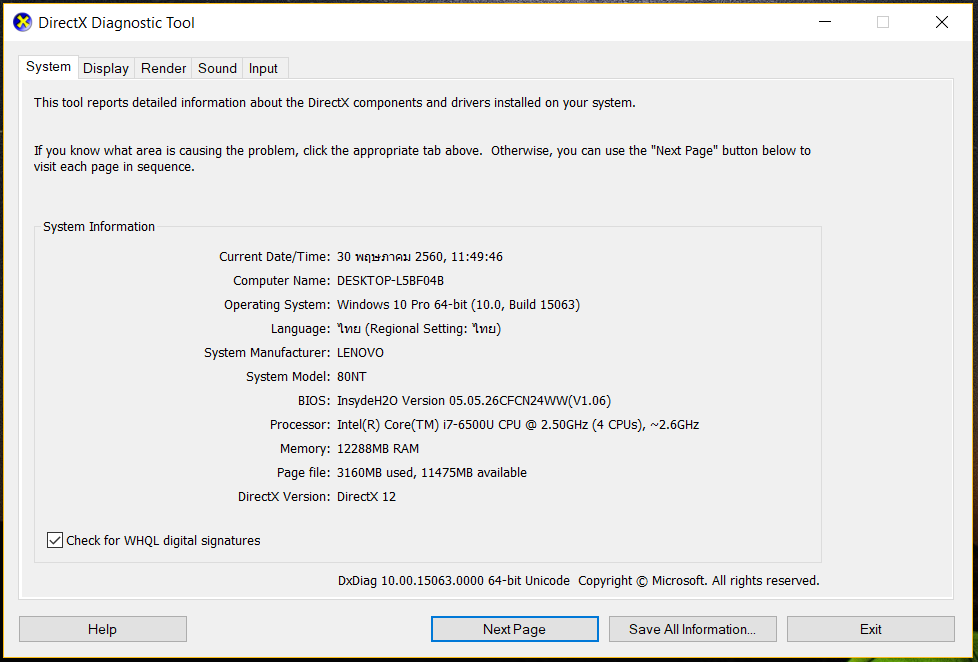Image resolution: width=978 pixels, height=662 pixels.
Task: Minimize the DirectX Diagnostic Tool window
Action: [x=825, y=22]
